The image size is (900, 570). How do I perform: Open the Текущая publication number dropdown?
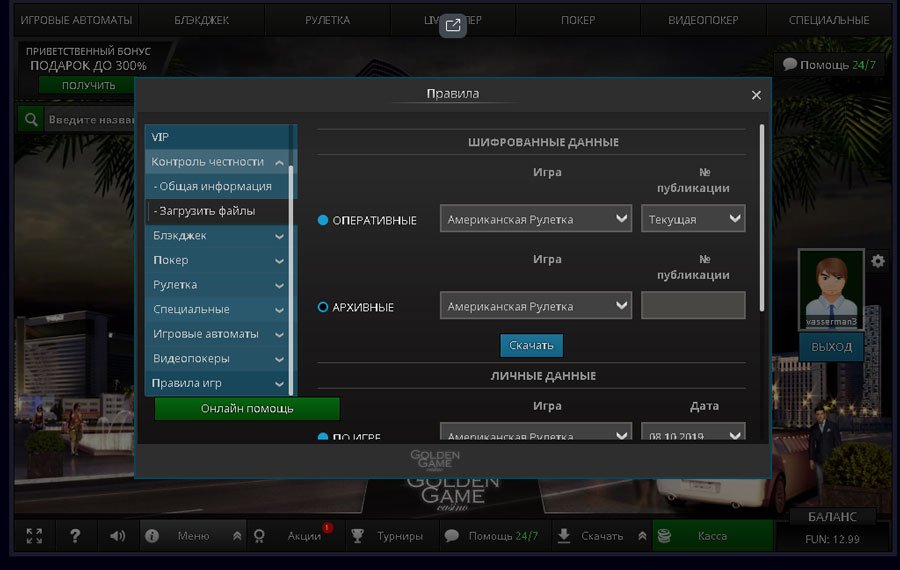693,219
